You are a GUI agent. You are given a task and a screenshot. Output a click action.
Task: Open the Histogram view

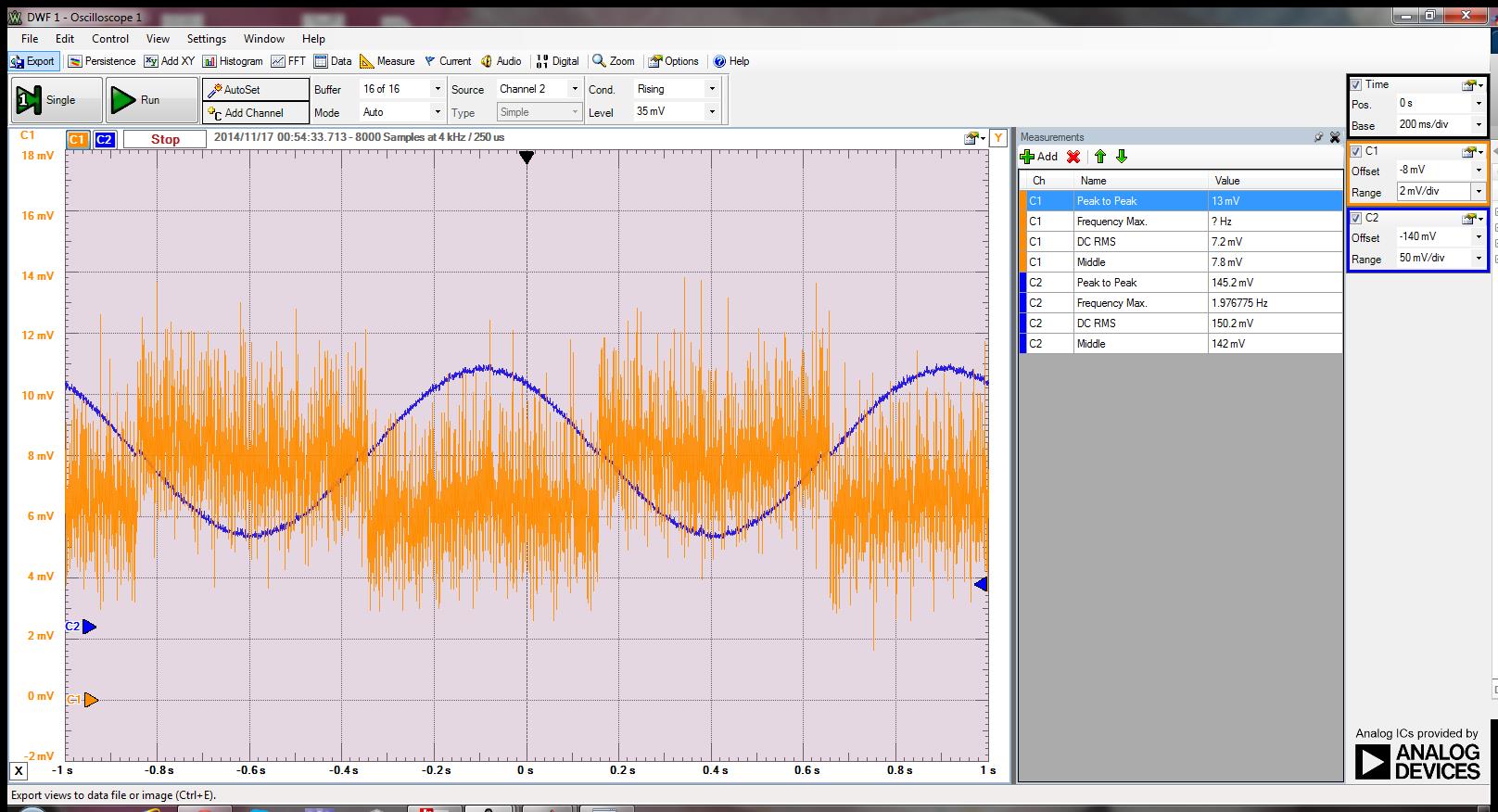click(233, 61)
